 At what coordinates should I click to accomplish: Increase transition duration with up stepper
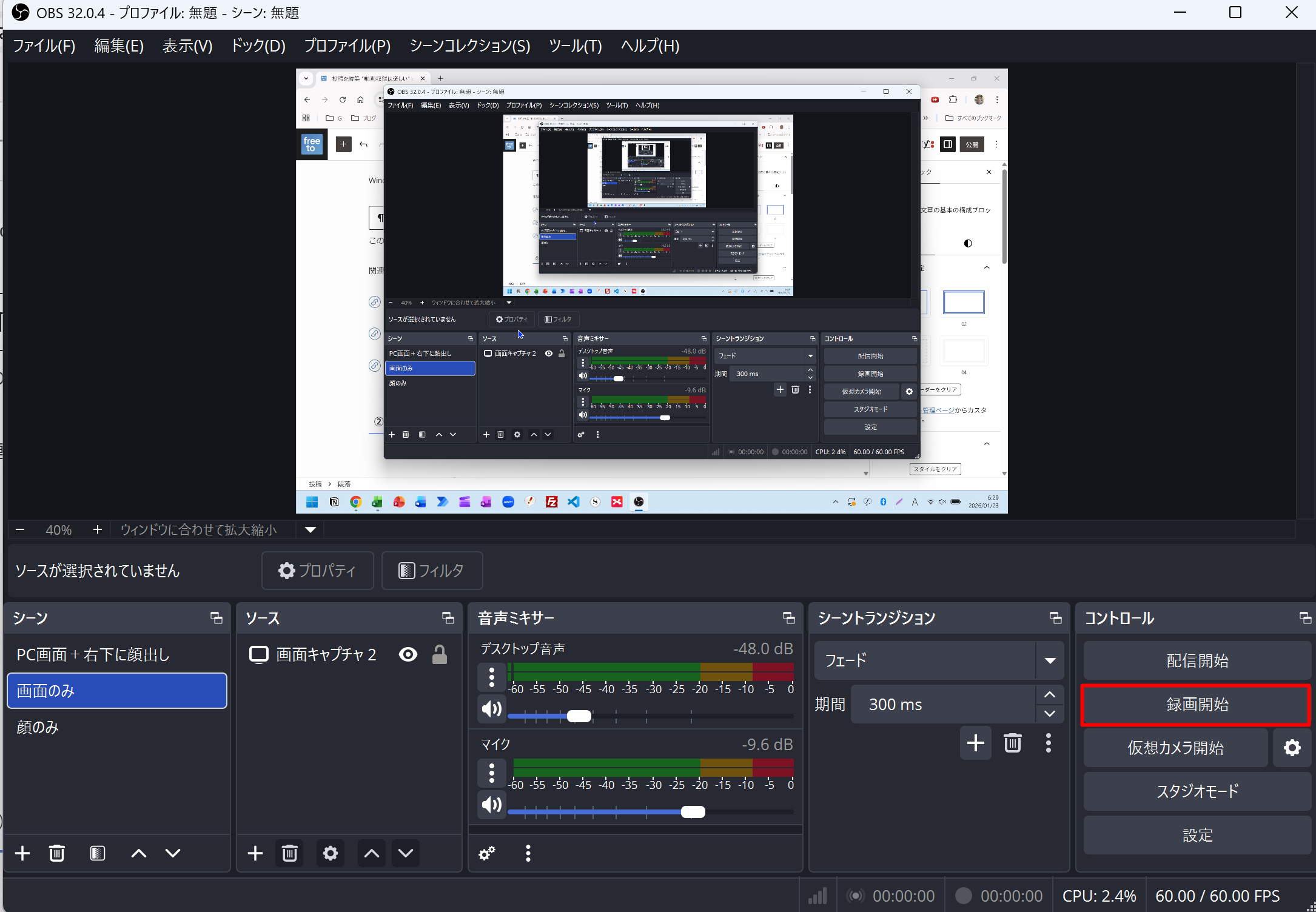point(1050,695)
